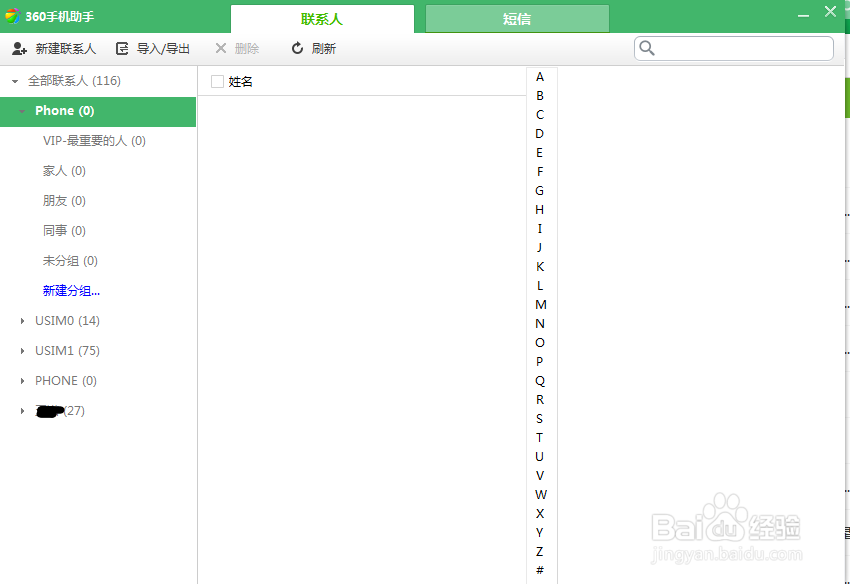Viewport: 850px width, 584px height.
Task: Select USIM0 (14) contact source
Action: (67, 321)
